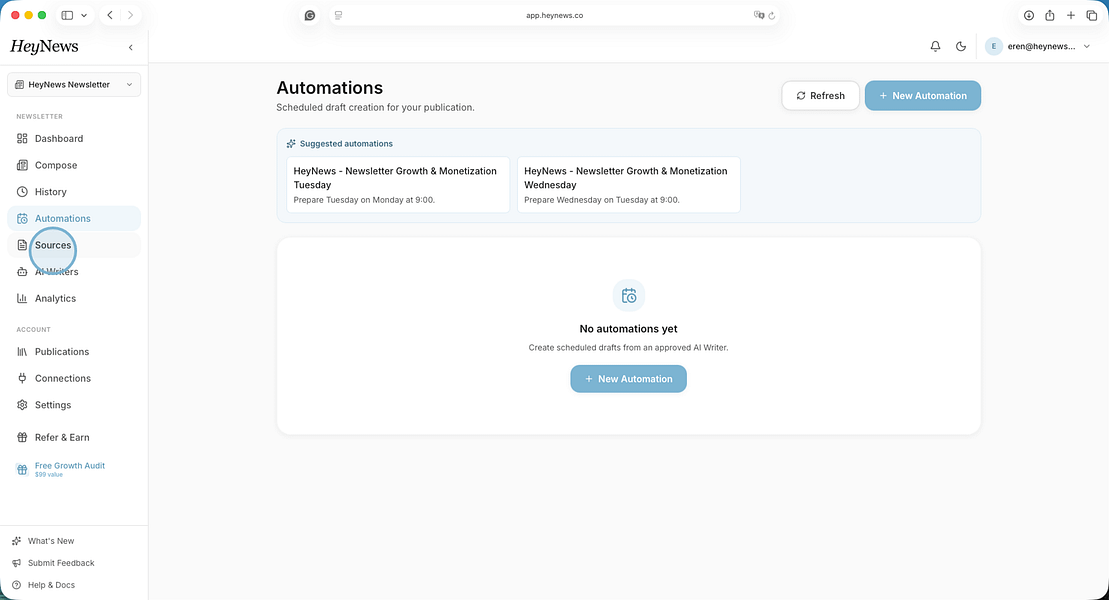
Task: Open the Sources page
Action: click(x=74, y=245)
